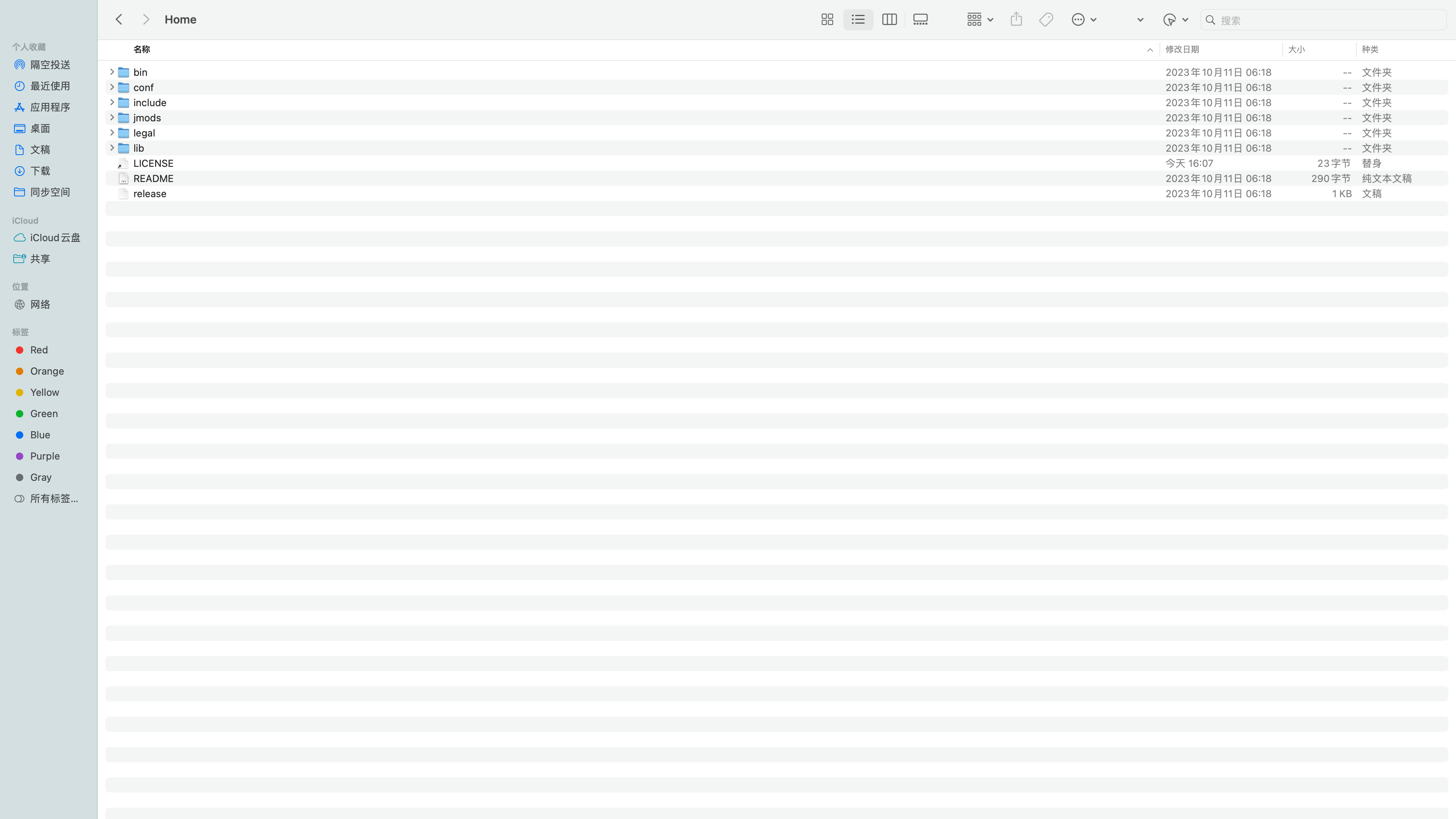1456x819 pixels.
Task: Sort by the 种类 column header
Action: (1370, 49)
